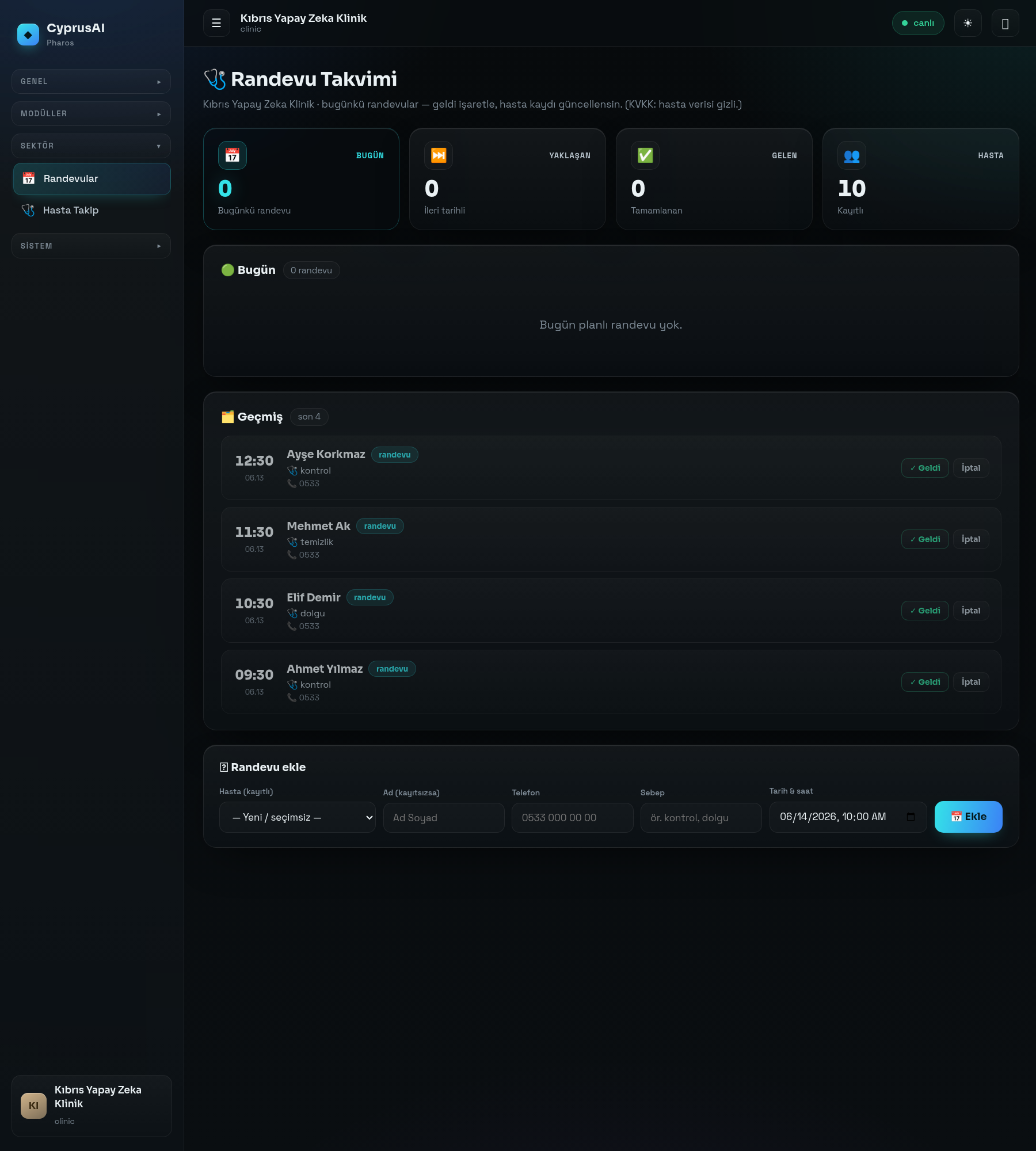Viewport: 1036px width, 1151px height.
Task: Click stethoscope icon in Ahmet Yılmaz row
Action: click(292, 685)
